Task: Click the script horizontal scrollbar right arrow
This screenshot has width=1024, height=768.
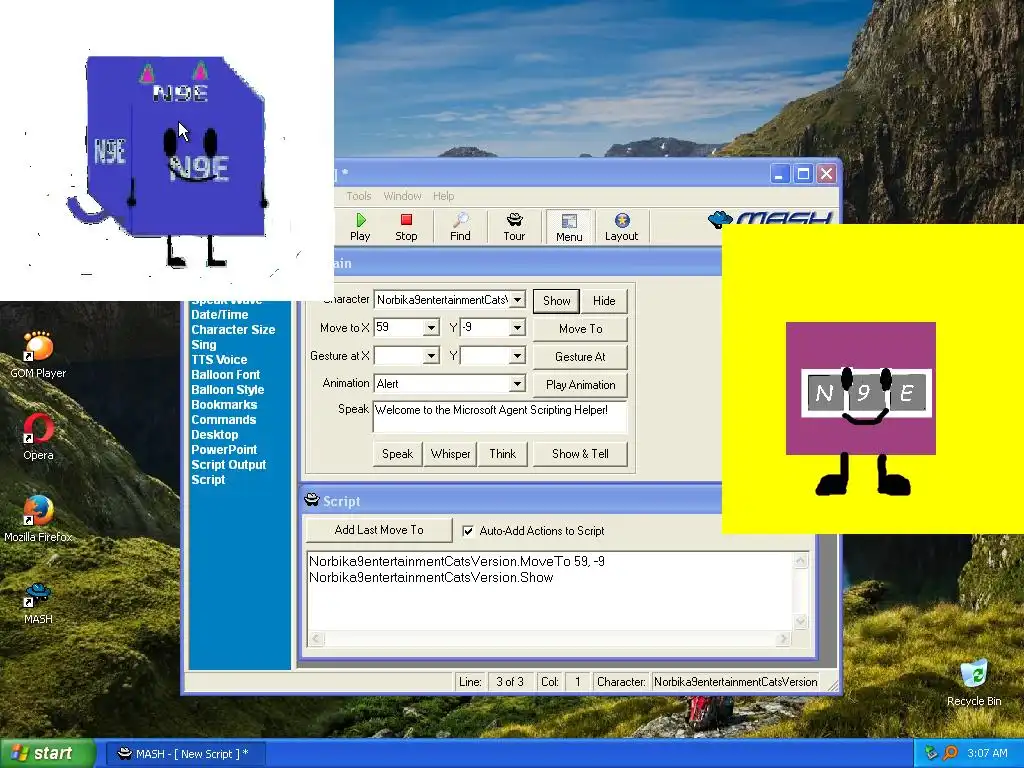Action: [783, 638]
